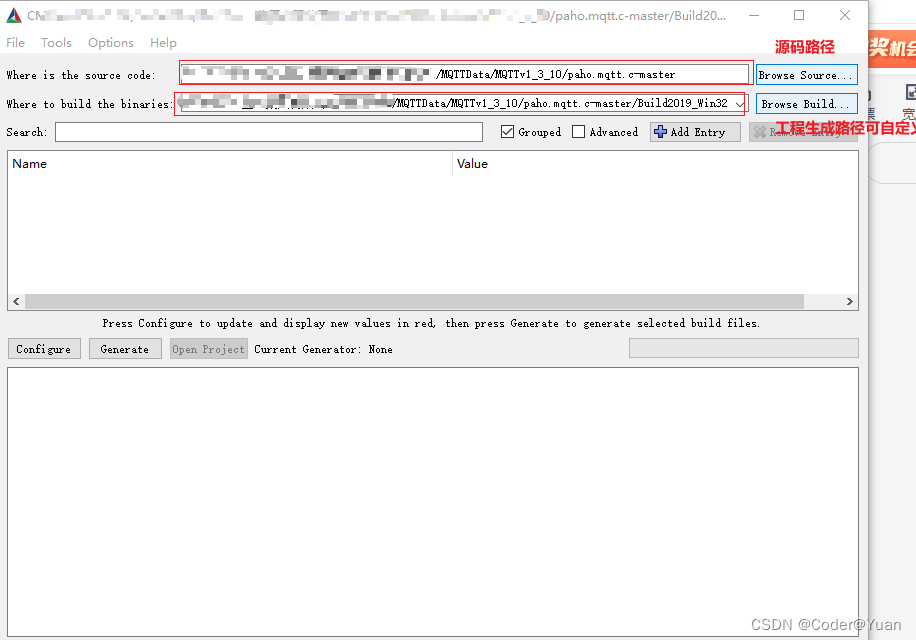916x640 pixels.
Task: Click the source code path field
Action: [464, 74]
